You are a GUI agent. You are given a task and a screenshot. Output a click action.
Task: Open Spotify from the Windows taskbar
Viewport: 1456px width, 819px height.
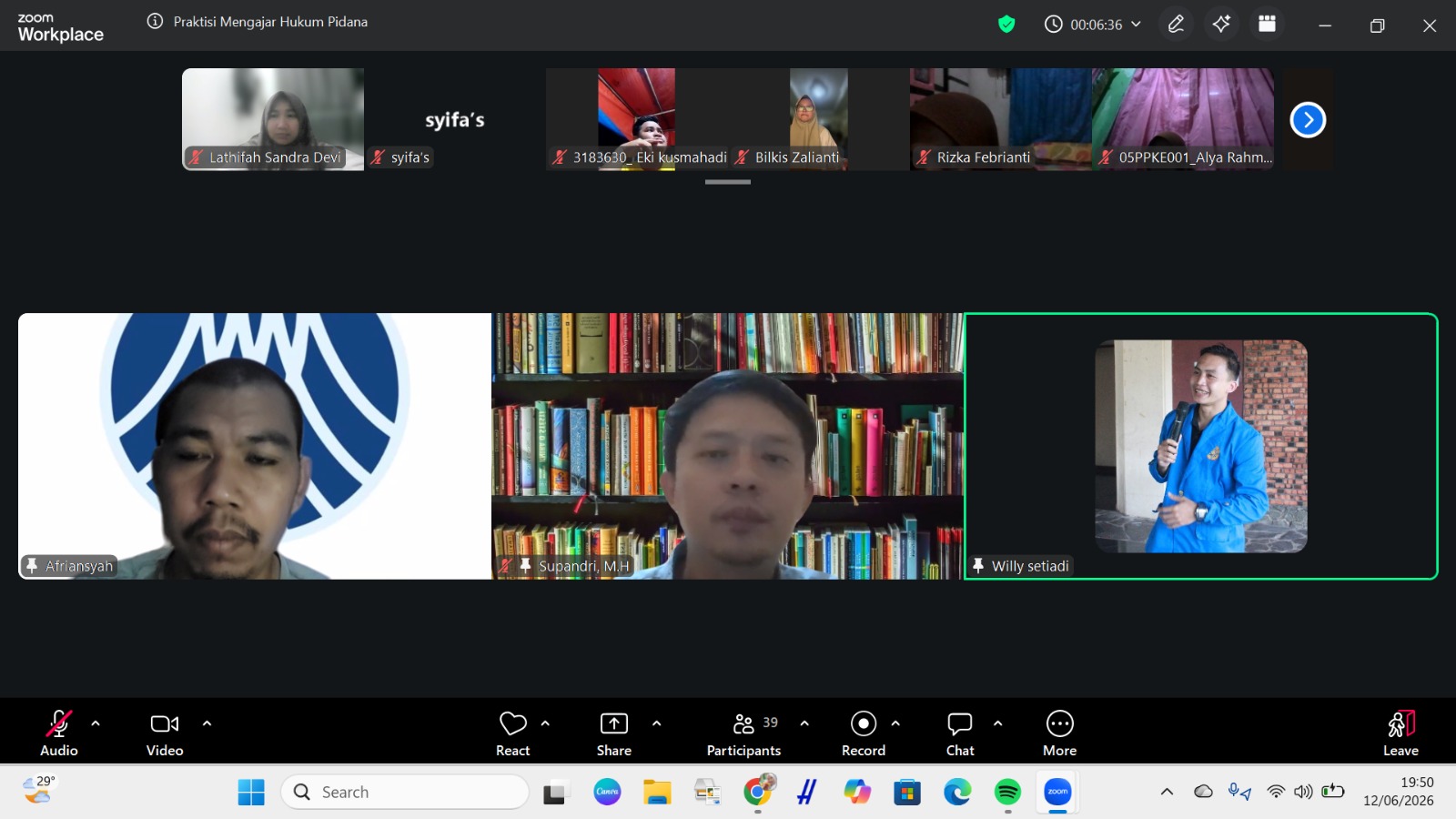[1007, 793]
